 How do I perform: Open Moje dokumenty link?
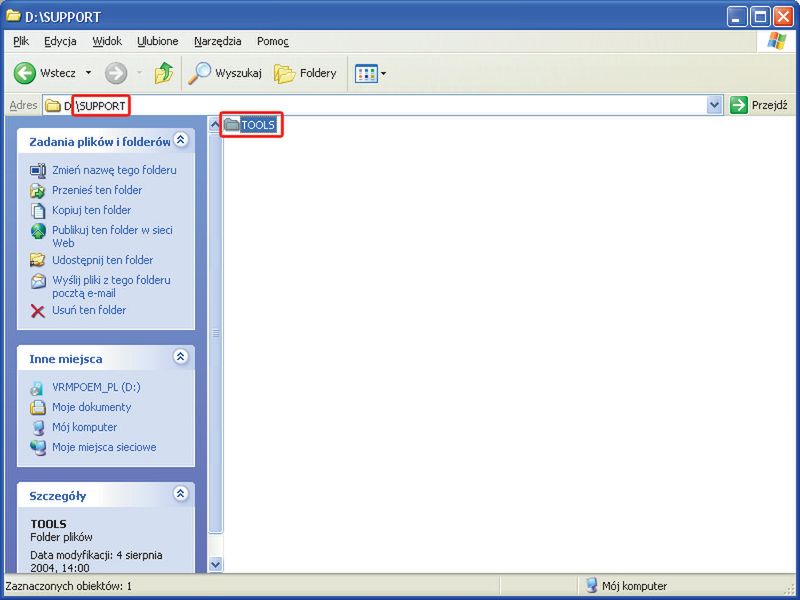91,407
